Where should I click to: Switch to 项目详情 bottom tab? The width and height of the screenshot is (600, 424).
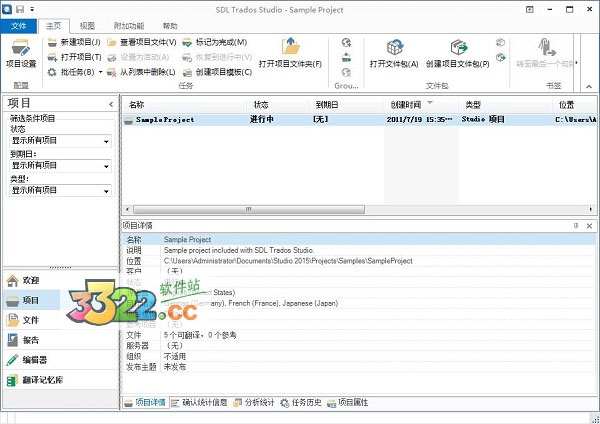tap(145, 403)
